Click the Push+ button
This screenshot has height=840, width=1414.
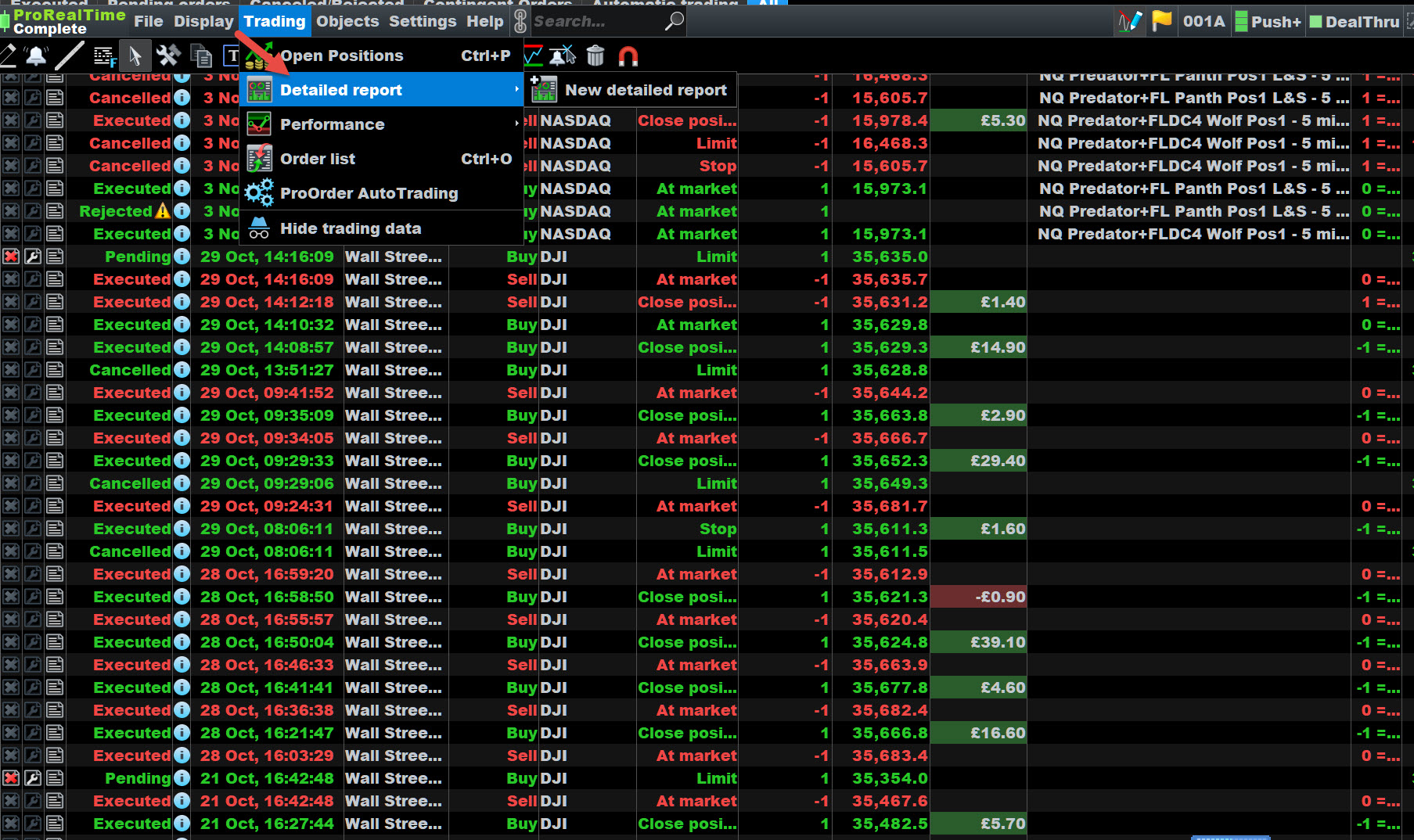click(1268, 21)
